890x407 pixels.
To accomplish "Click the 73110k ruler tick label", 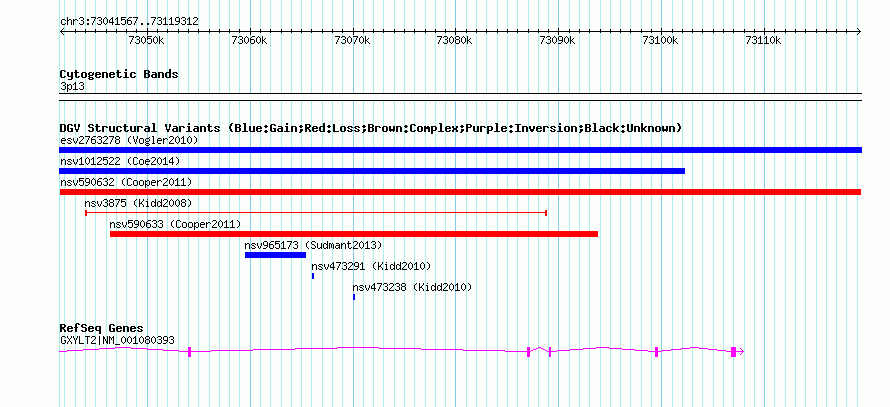I will 763,41.
